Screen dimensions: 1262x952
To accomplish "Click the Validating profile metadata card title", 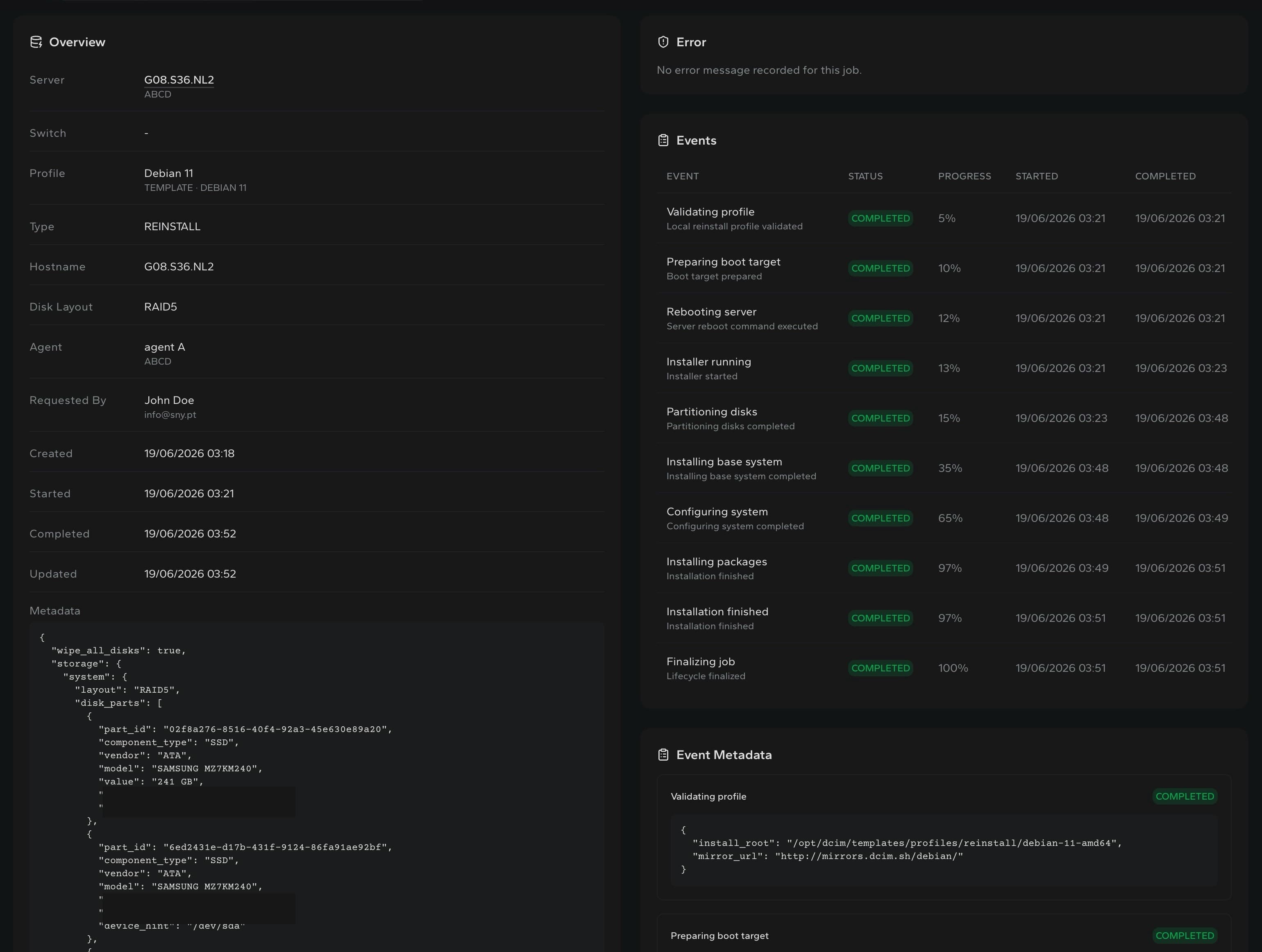I will [x=708, y=796].
